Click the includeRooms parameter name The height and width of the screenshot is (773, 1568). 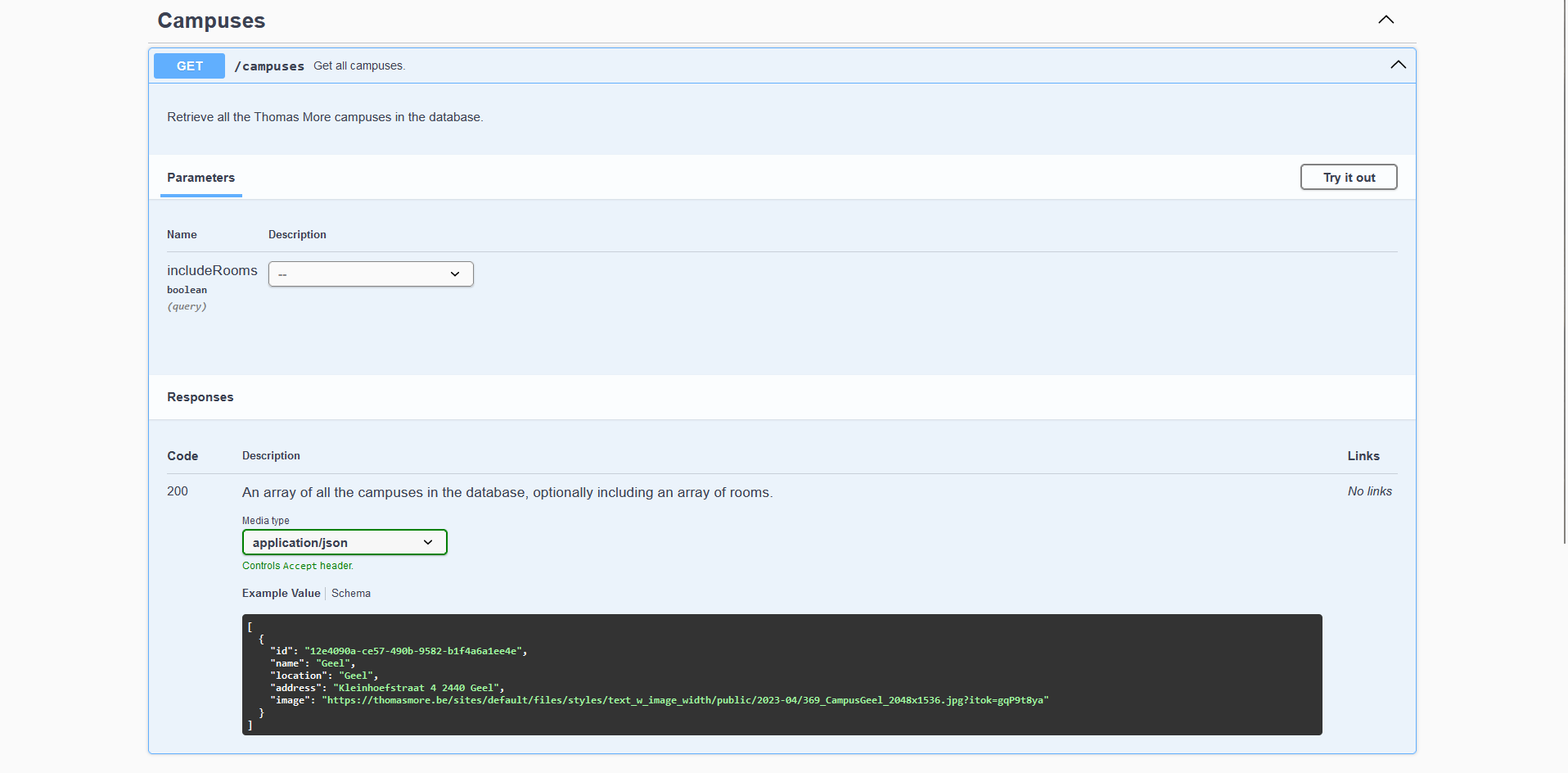(x=212, y=270)
